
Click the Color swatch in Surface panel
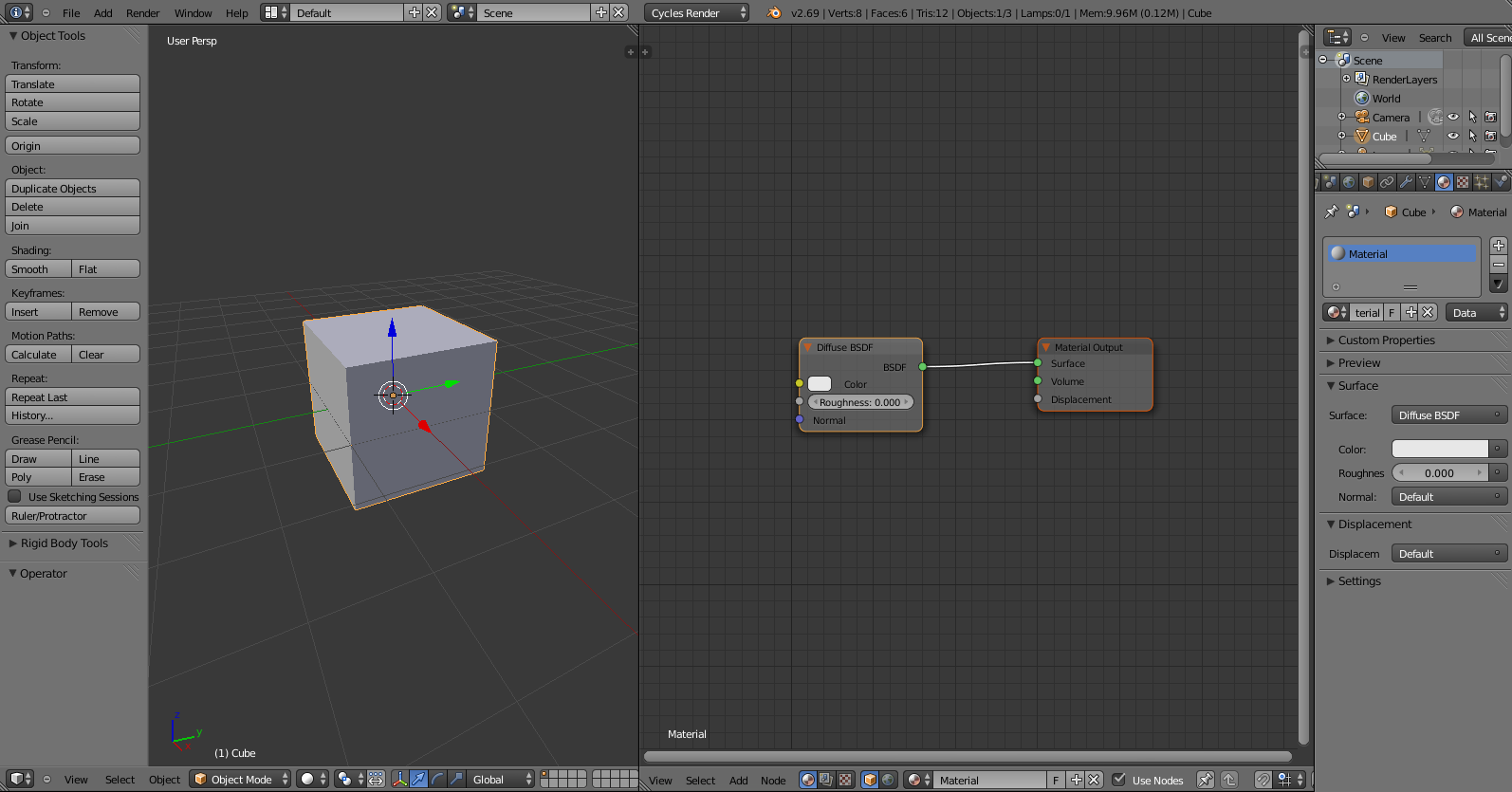point(1439,449)
